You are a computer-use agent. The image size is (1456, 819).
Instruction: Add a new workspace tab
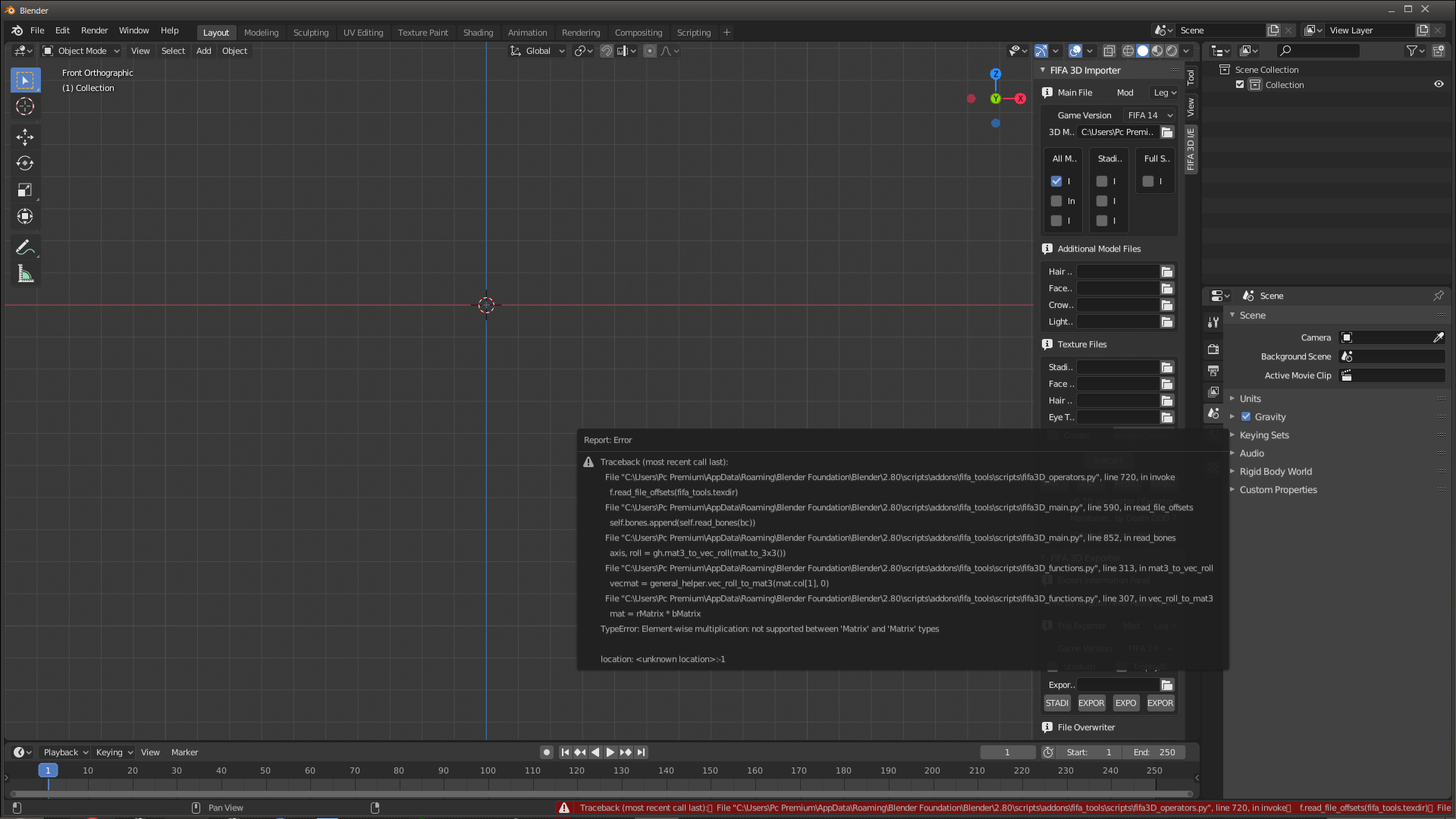[726, 32]
